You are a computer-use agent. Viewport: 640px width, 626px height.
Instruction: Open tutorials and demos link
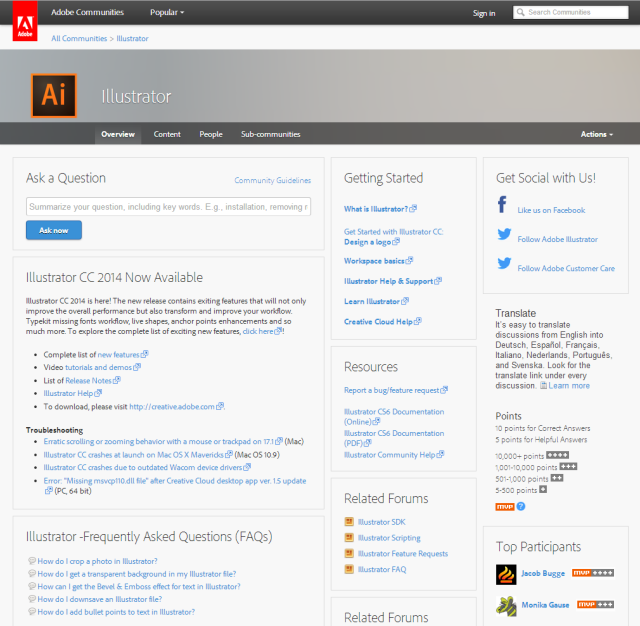[x=103, y=367]
